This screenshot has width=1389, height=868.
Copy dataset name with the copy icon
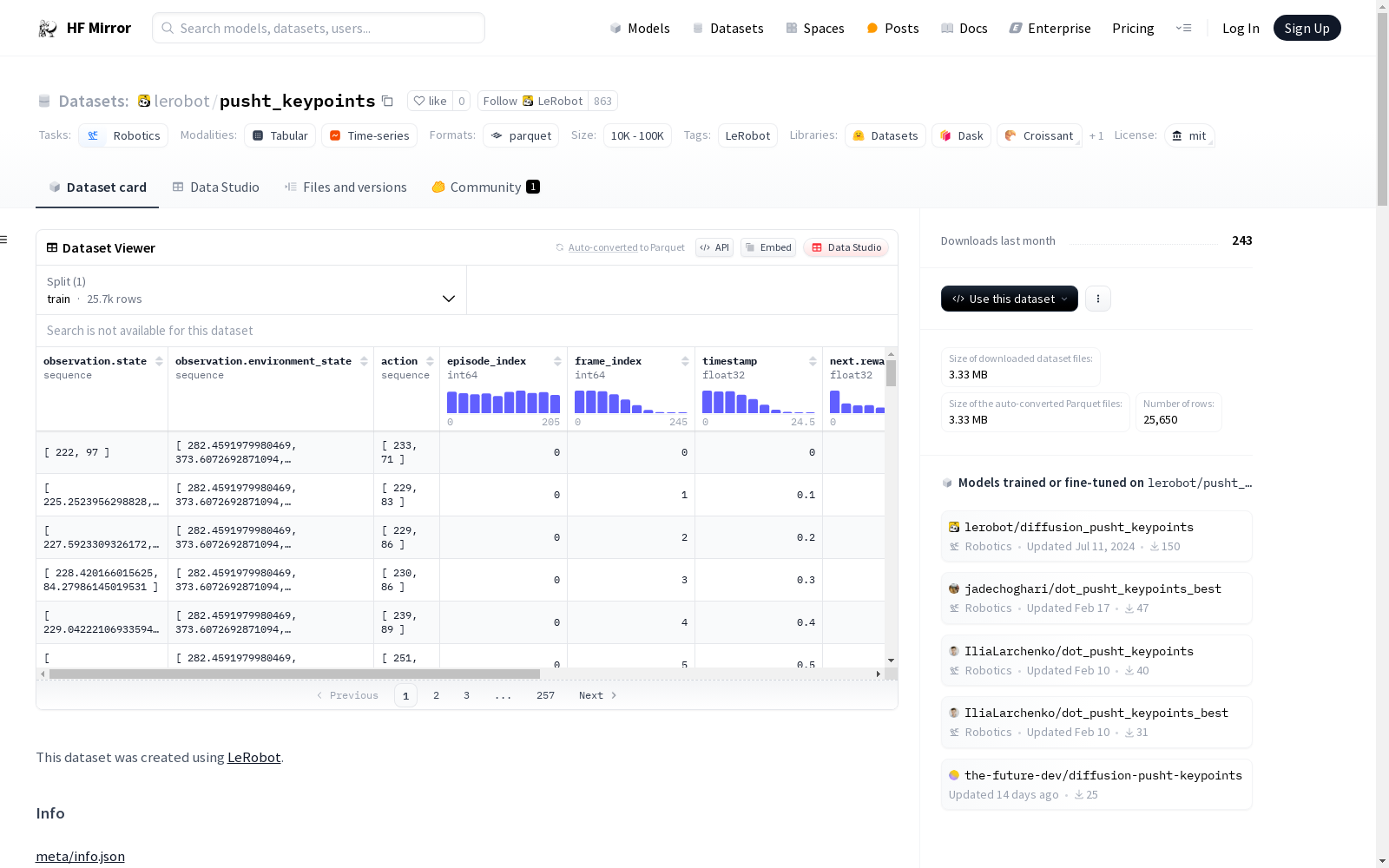[x=388, y=102]
